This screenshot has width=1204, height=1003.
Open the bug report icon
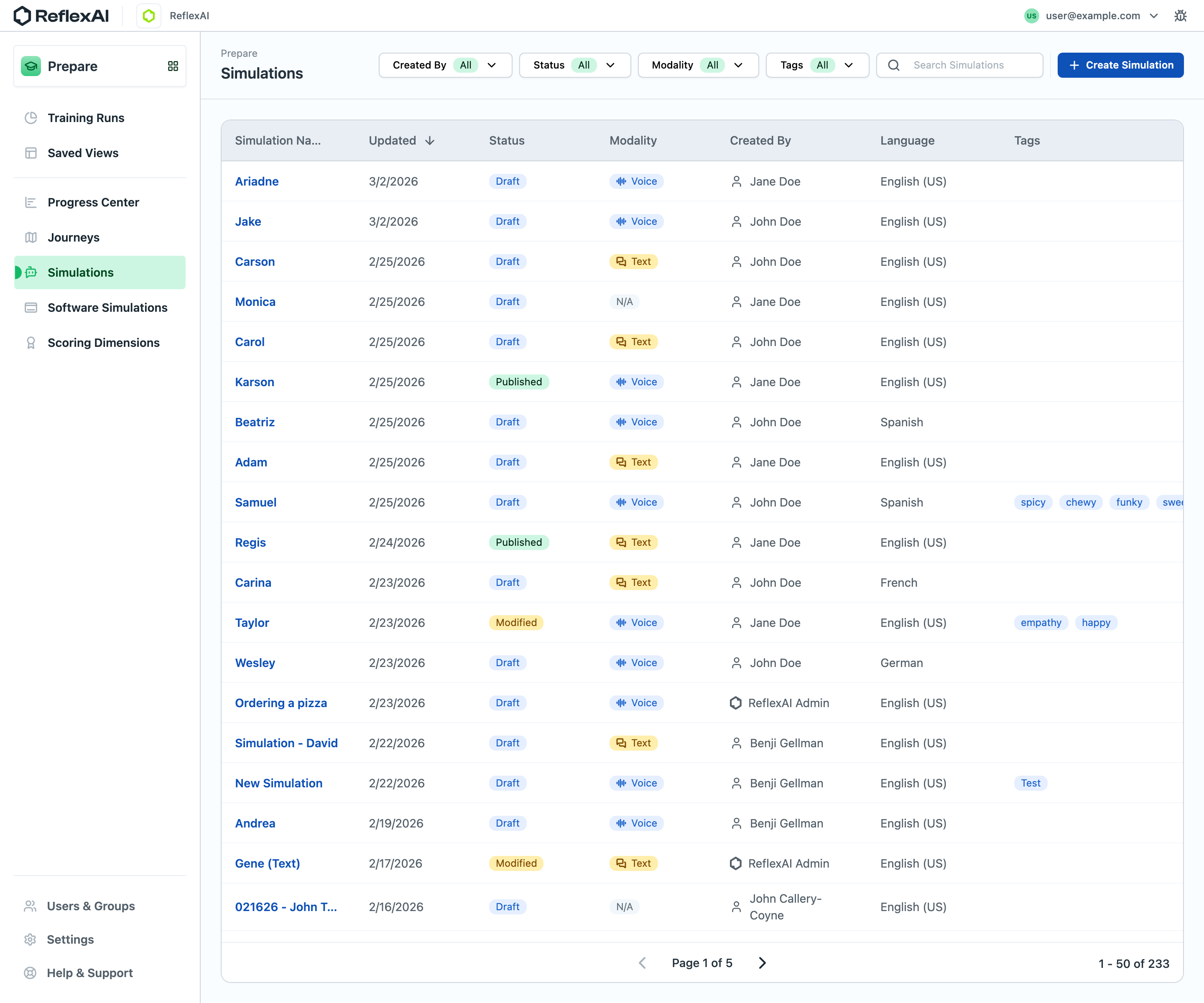(1181, 15)
